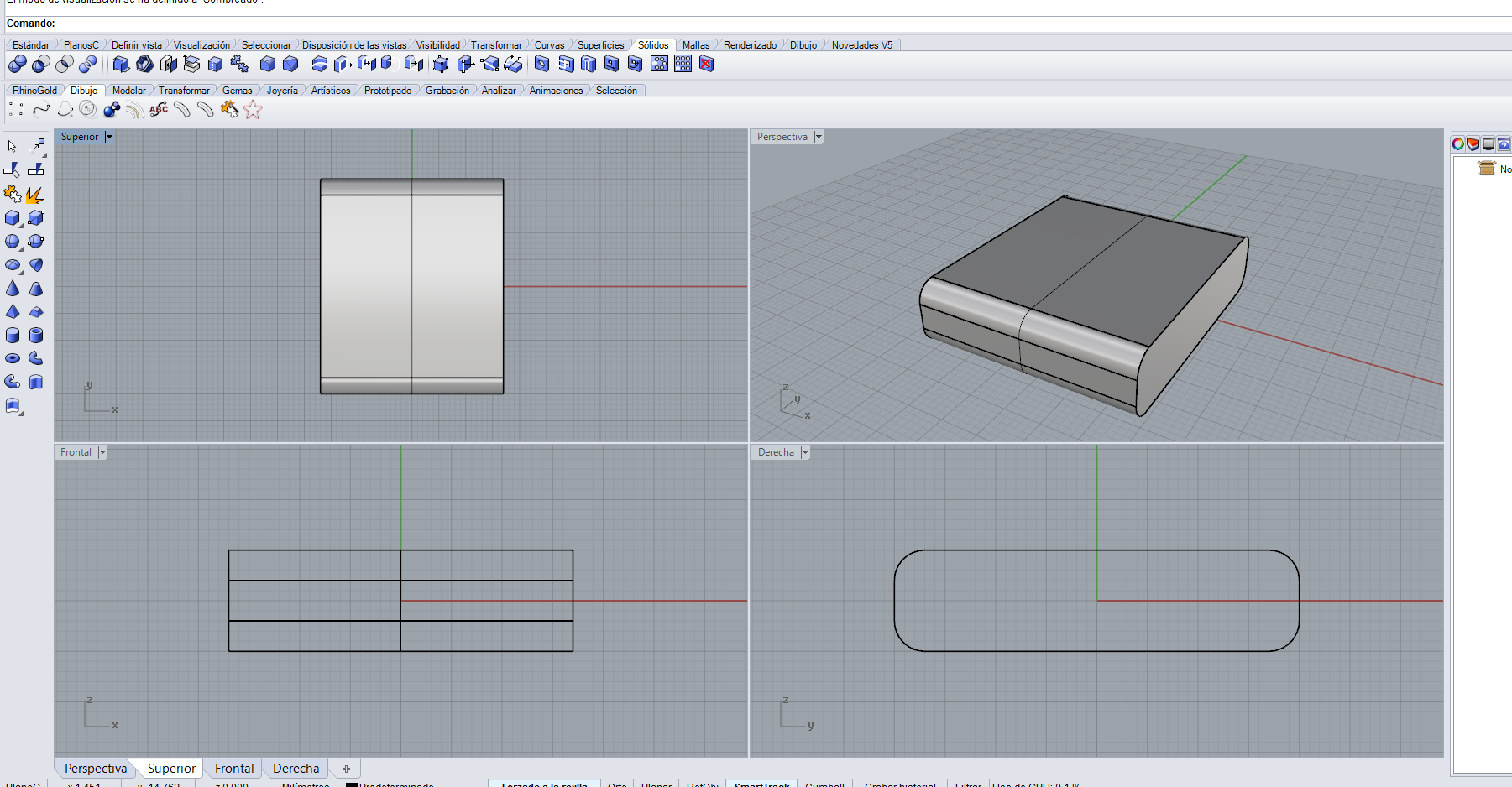Viewport: 1512px width, 787px height.
Task: Select the Boolean Split tool
Action: click(87, 64)
